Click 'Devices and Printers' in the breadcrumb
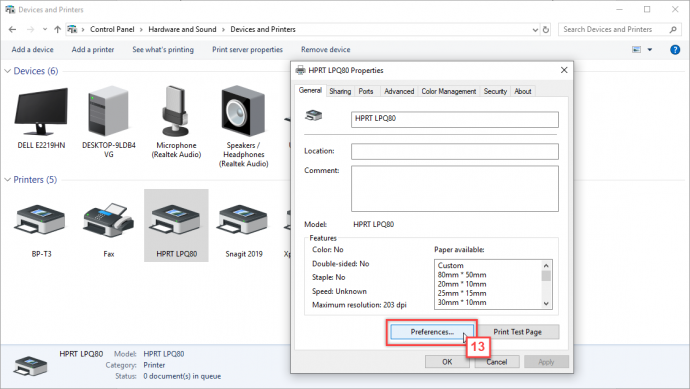This screenshot has height=389, width=690. pos(263,29)
